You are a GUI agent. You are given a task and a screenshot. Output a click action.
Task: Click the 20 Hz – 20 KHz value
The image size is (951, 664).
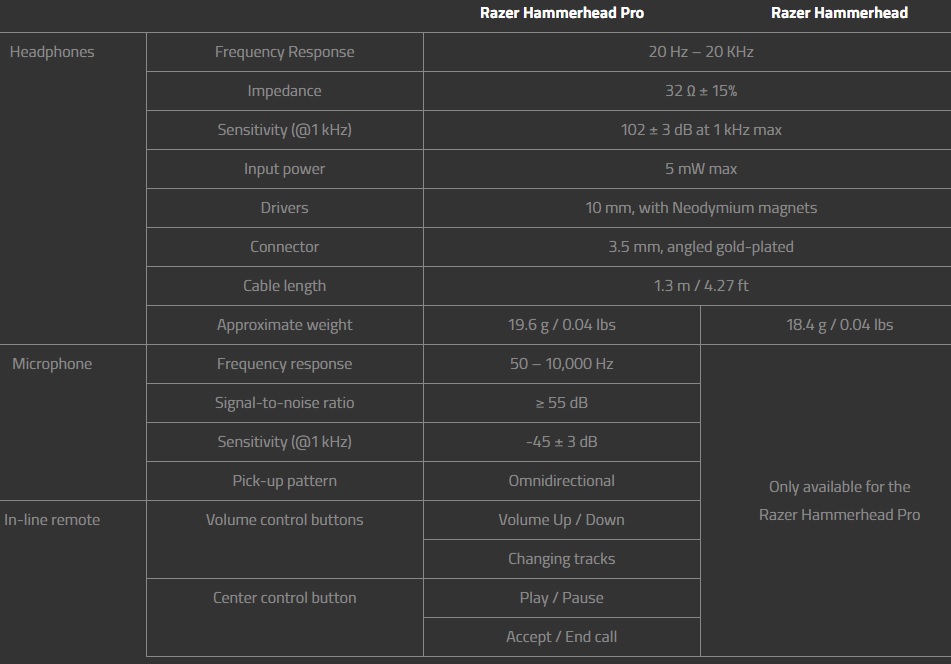[x=701, y=52]
